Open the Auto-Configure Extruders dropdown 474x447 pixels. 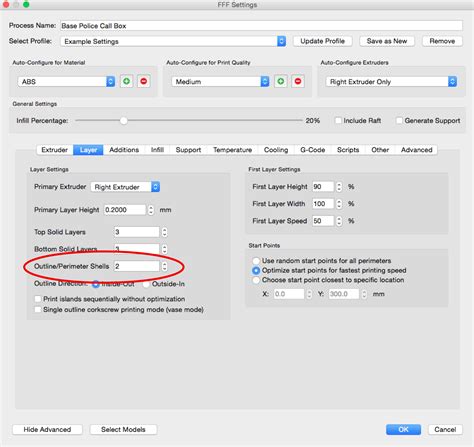tap(391, 82)
